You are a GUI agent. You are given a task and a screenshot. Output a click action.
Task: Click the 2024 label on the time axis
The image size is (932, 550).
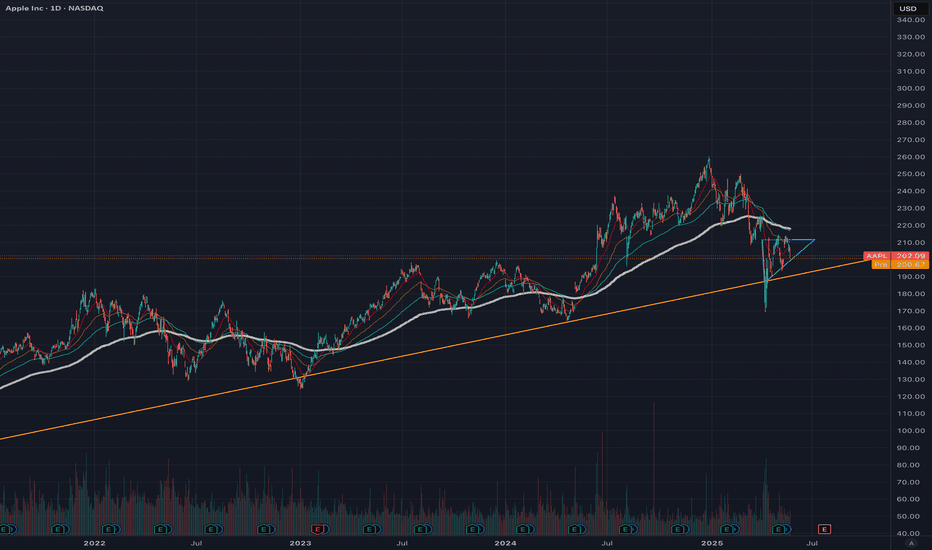tap(505, 543)
